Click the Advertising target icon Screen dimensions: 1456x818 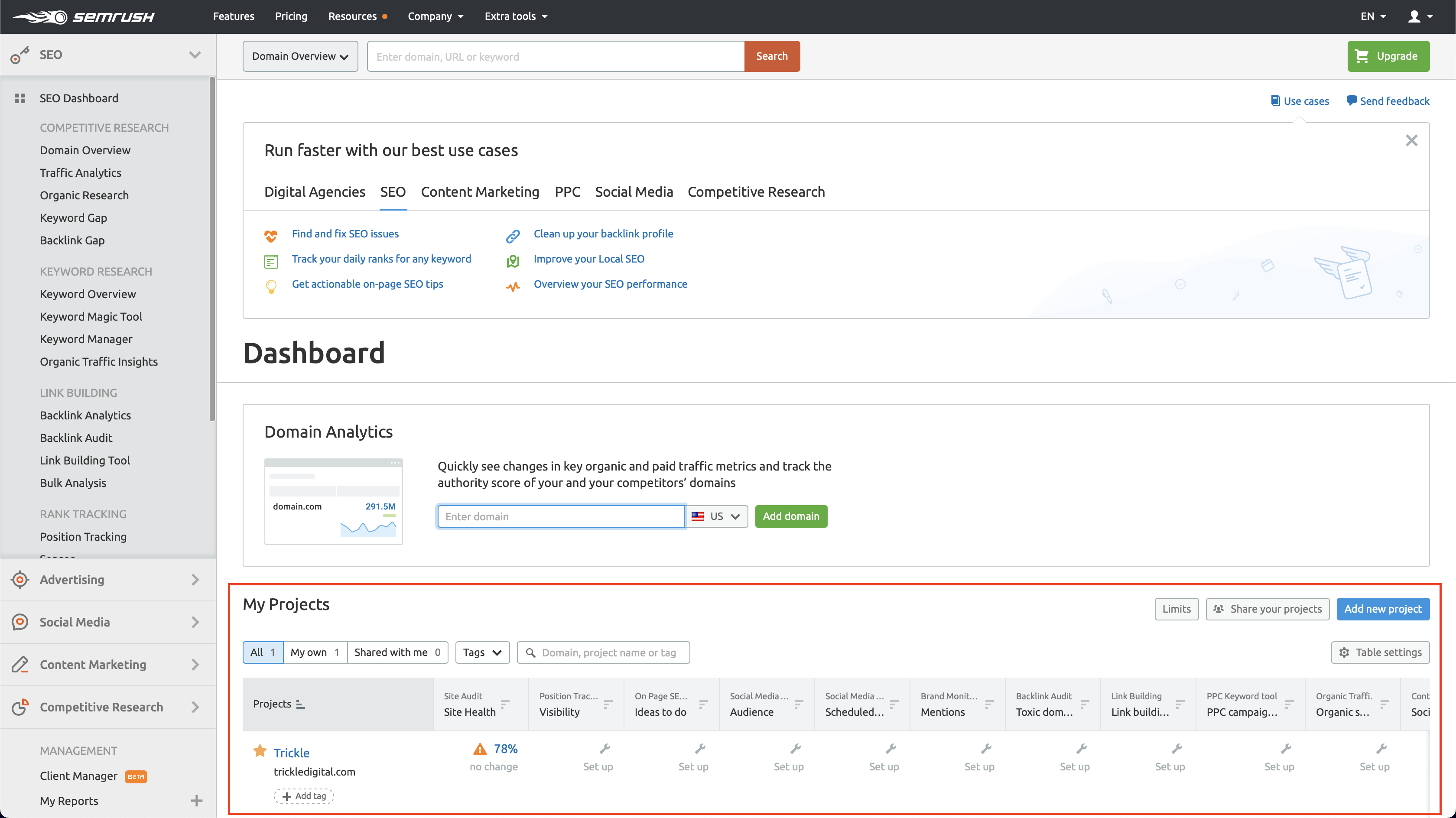[20, 579]
